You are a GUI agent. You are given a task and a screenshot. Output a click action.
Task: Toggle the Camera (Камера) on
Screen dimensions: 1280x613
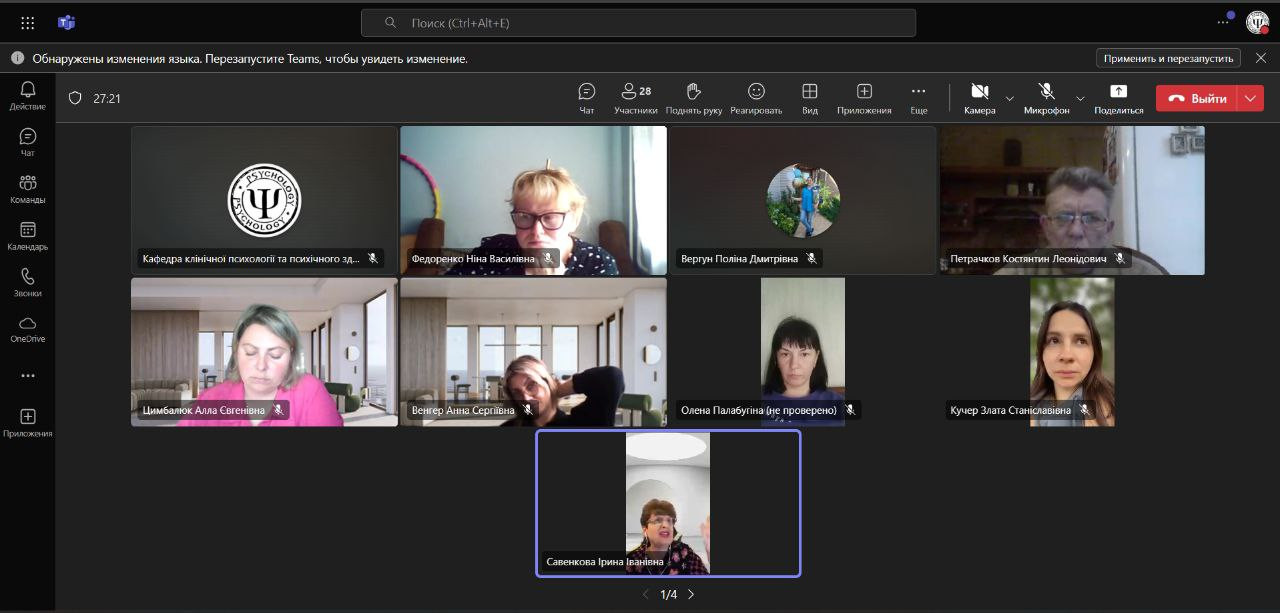(980, 98)
